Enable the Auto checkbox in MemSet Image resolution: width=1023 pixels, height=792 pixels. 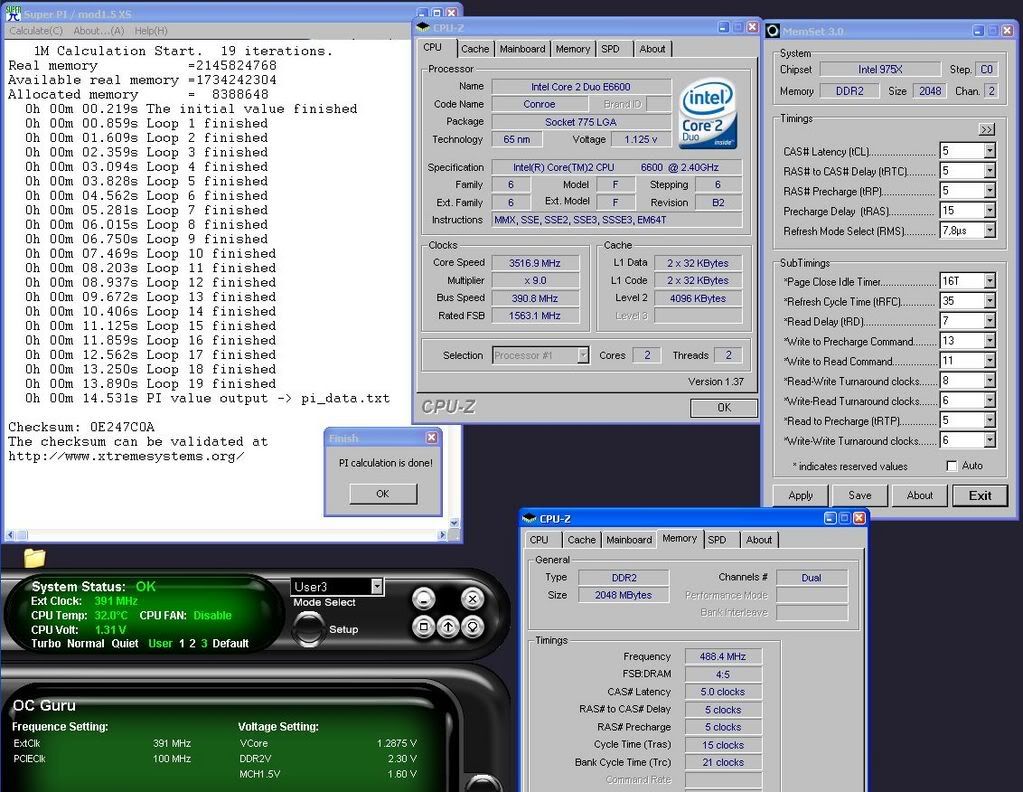pos(952,466)
